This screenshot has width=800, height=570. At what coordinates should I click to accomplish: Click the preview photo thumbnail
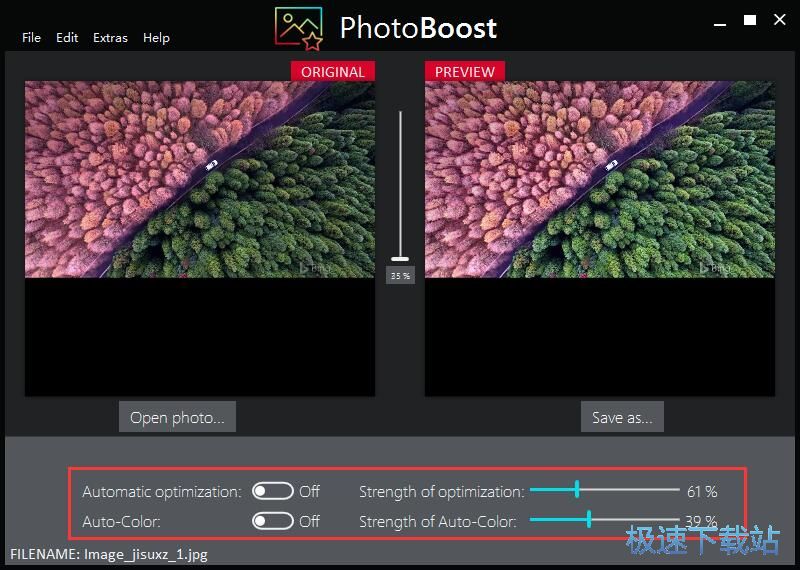pos(599,180)
